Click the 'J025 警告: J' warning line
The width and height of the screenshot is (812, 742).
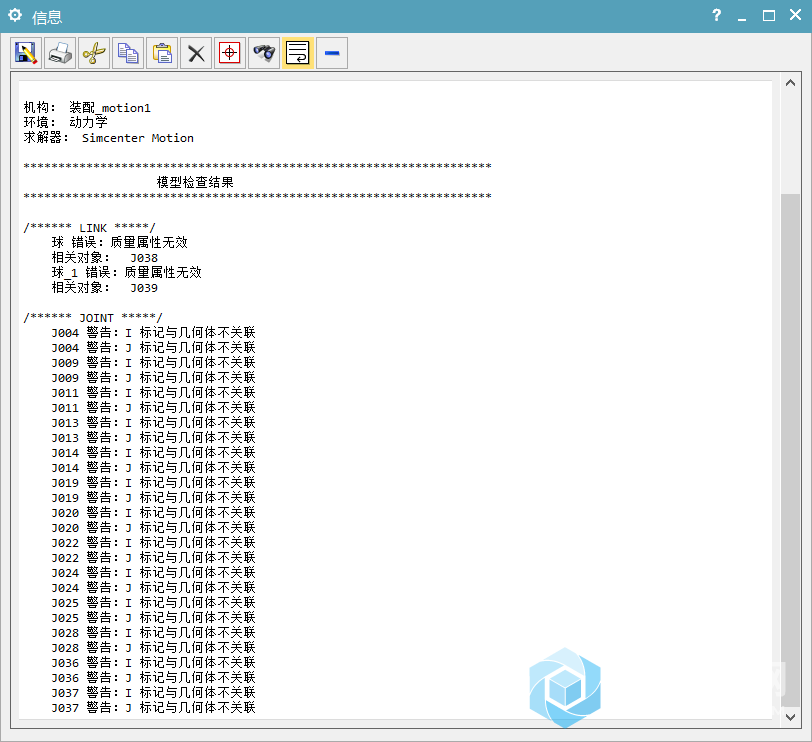click(x=153, y=618)
